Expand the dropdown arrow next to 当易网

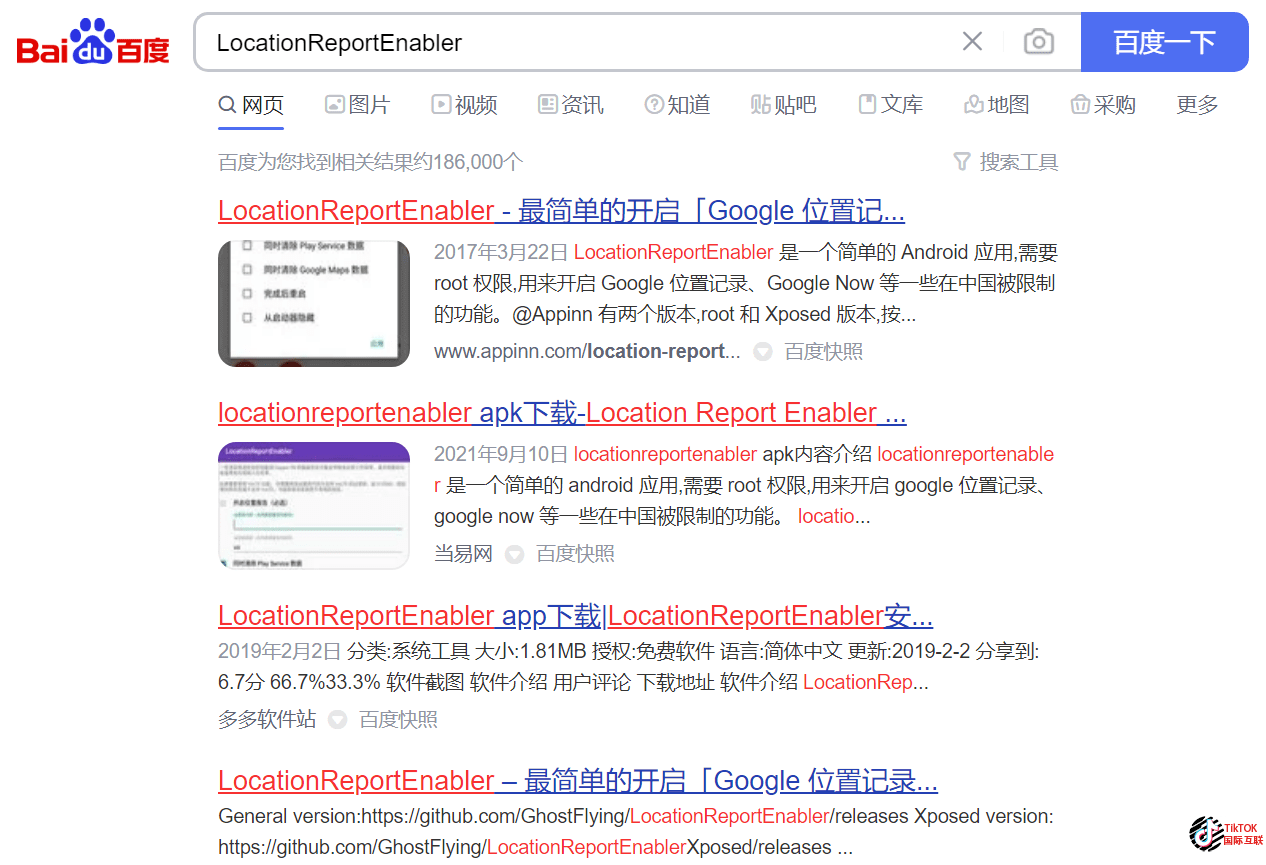click(x=514, y=554)
